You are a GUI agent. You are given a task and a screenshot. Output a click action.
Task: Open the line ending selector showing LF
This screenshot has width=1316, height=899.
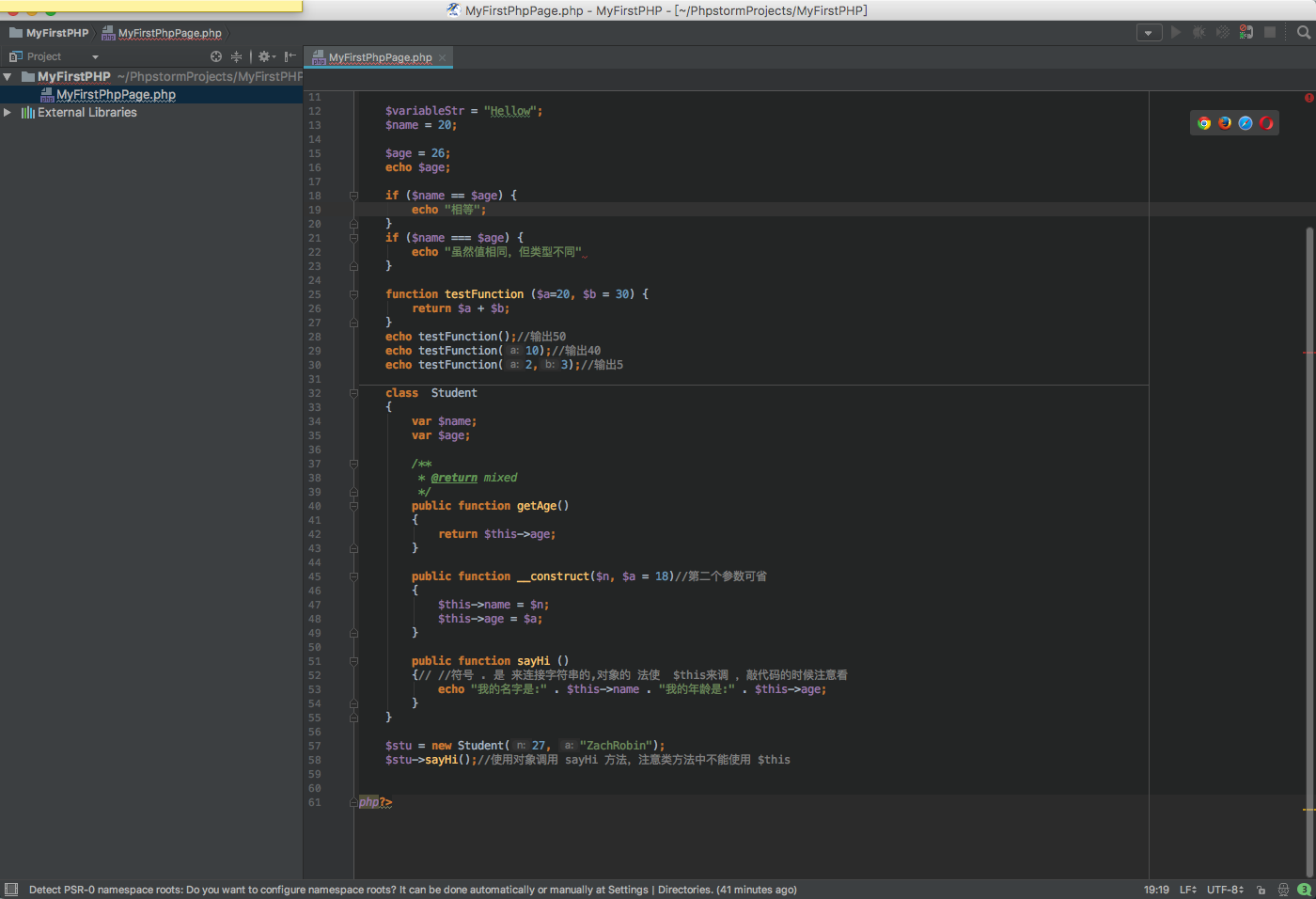point(1187,890)
